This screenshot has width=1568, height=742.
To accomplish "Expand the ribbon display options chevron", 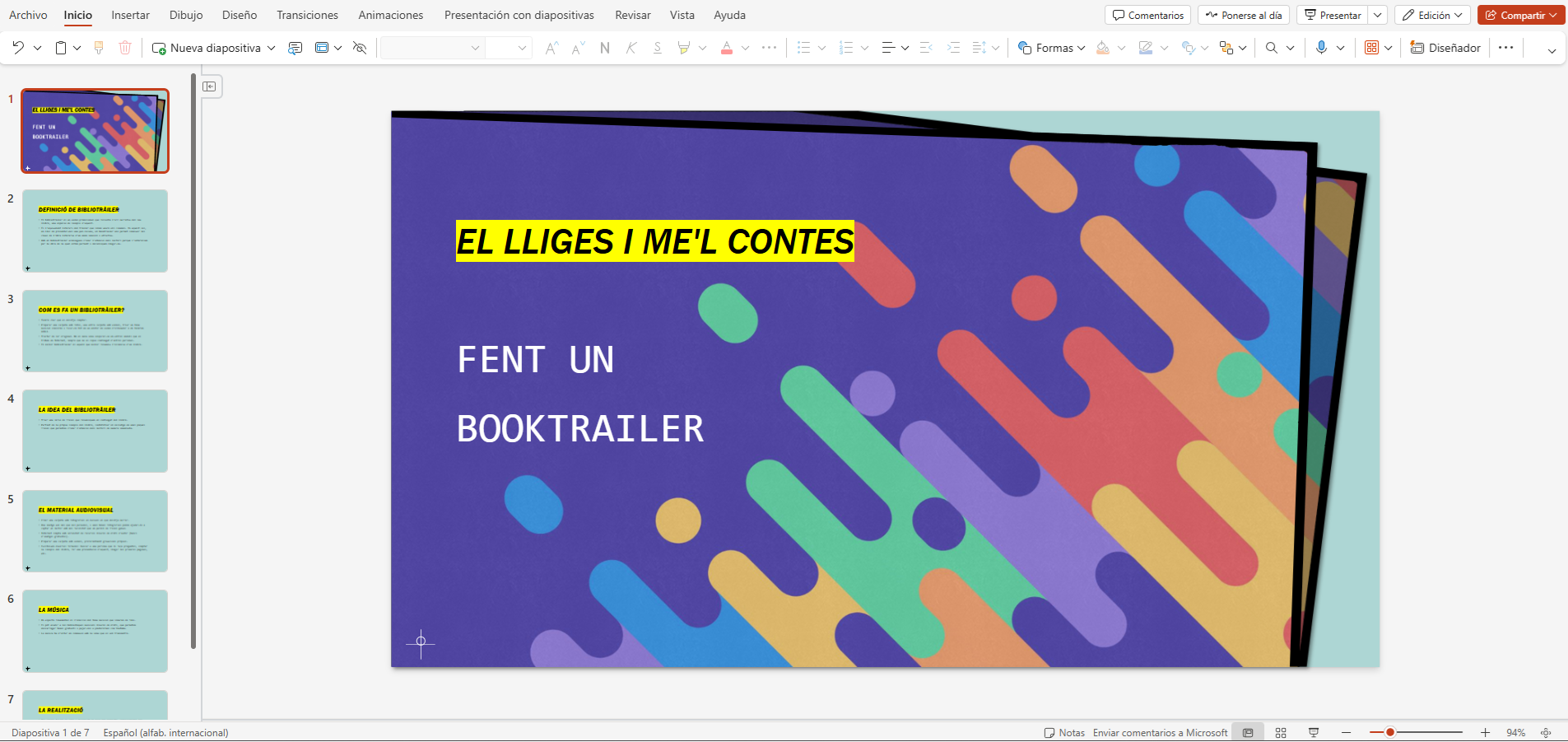I will pyautogui.click(x=1552, y=50).
